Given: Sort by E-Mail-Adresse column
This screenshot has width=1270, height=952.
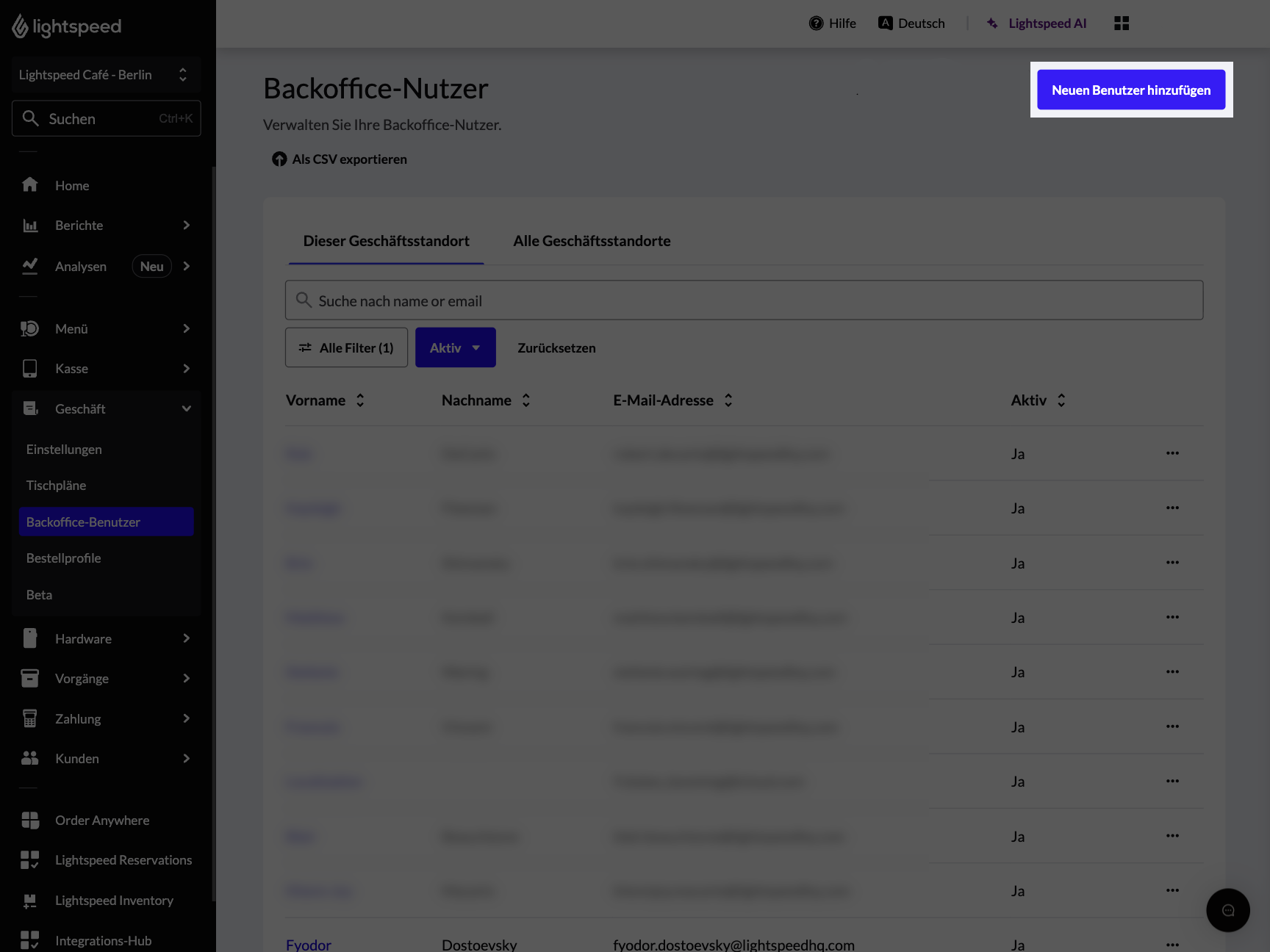Looking at the screenshot, I should point(728,400).
